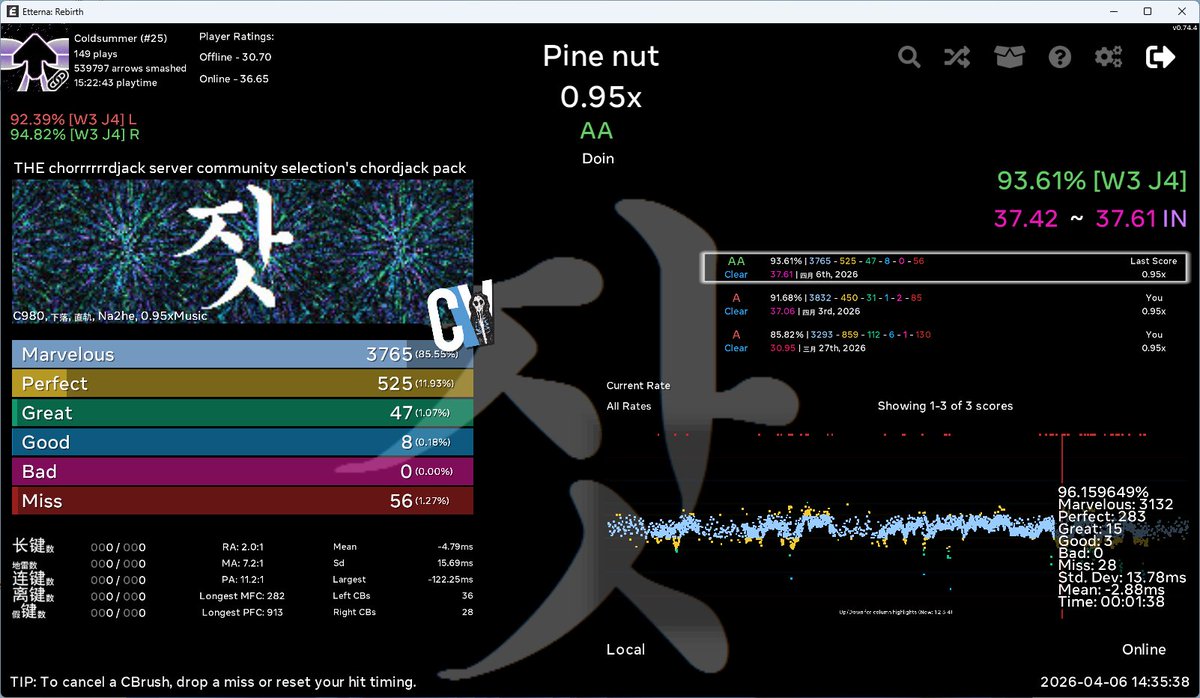Click the Sd 15.69ms statistic

tap(403, 563)
